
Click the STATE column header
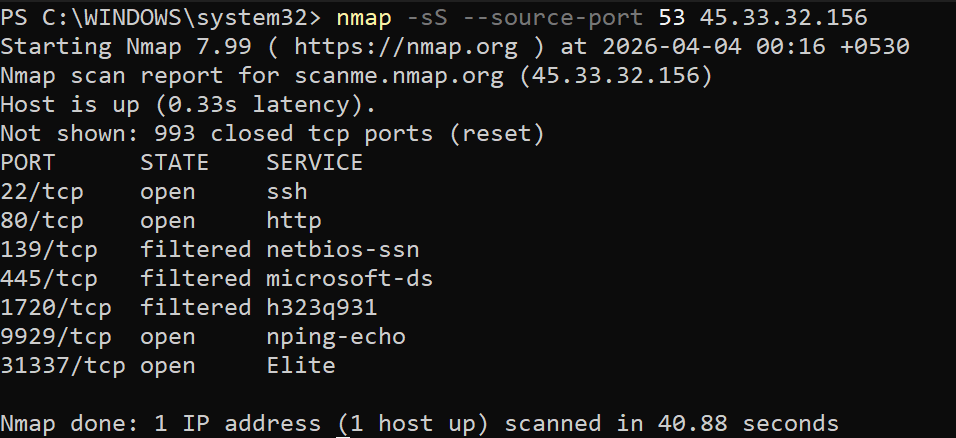(x=175, y=162)
